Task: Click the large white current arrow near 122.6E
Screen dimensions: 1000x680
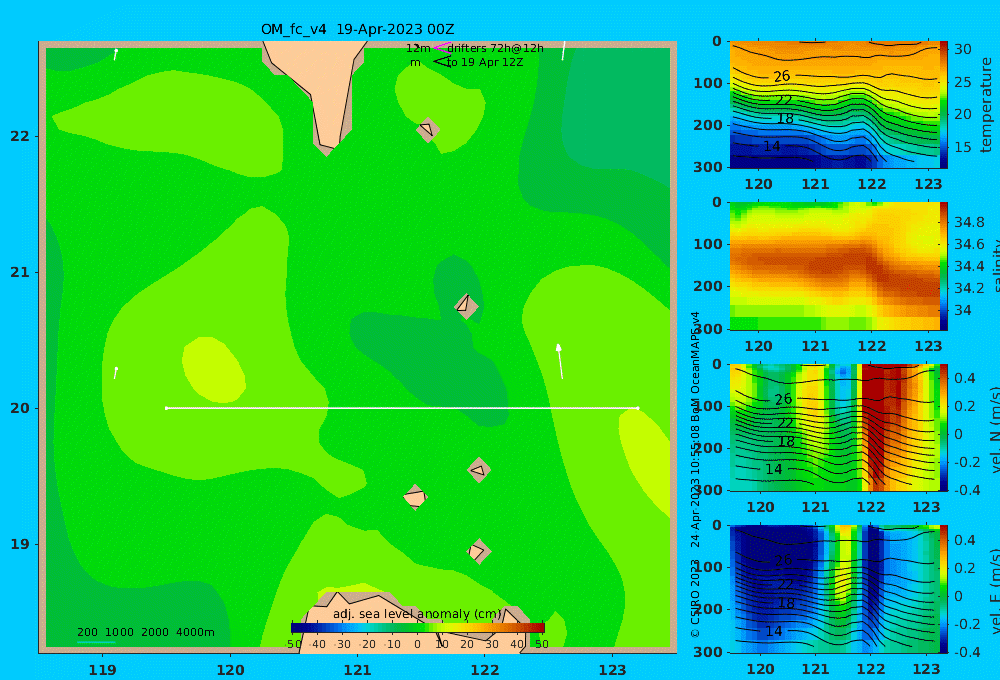Action: tap(559, 361)
